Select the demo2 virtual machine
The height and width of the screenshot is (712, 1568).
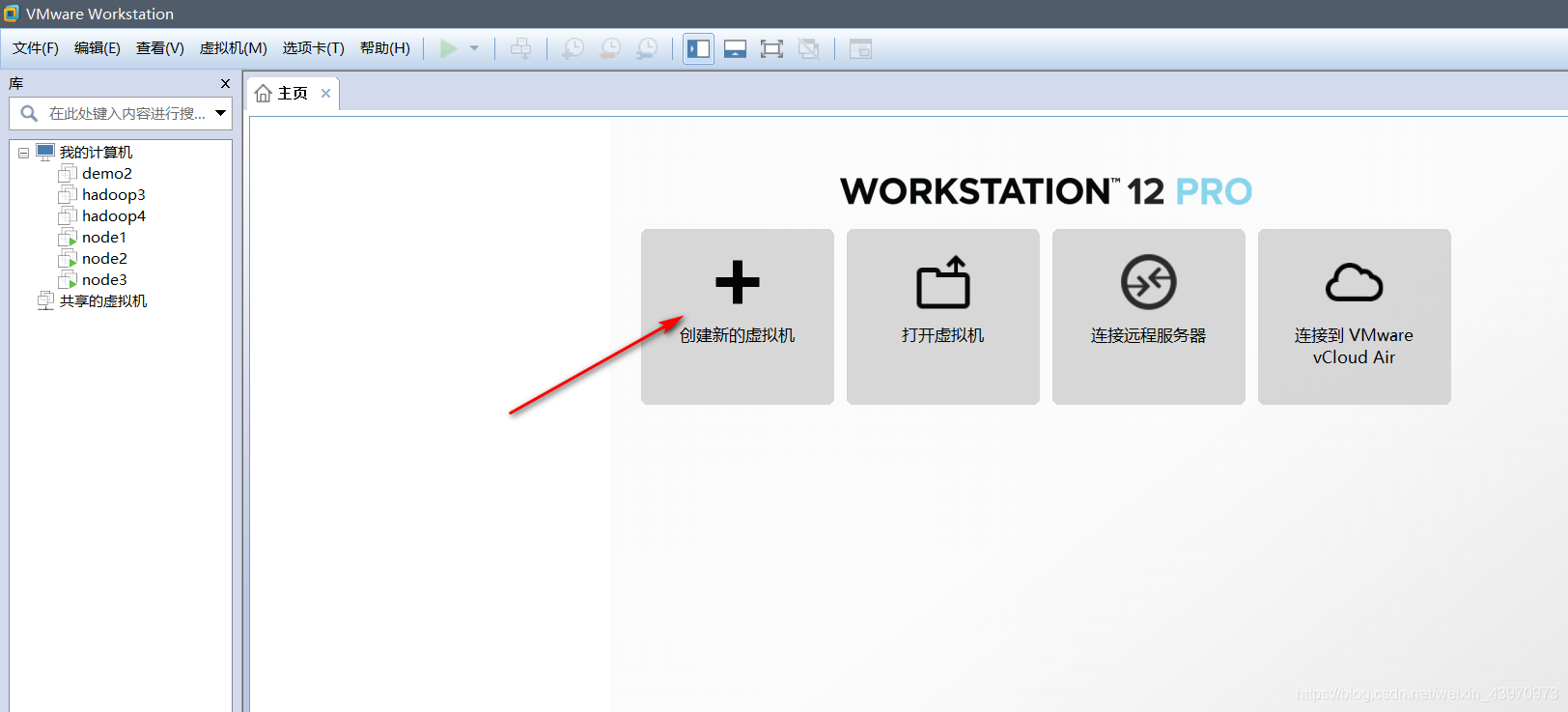106,174
